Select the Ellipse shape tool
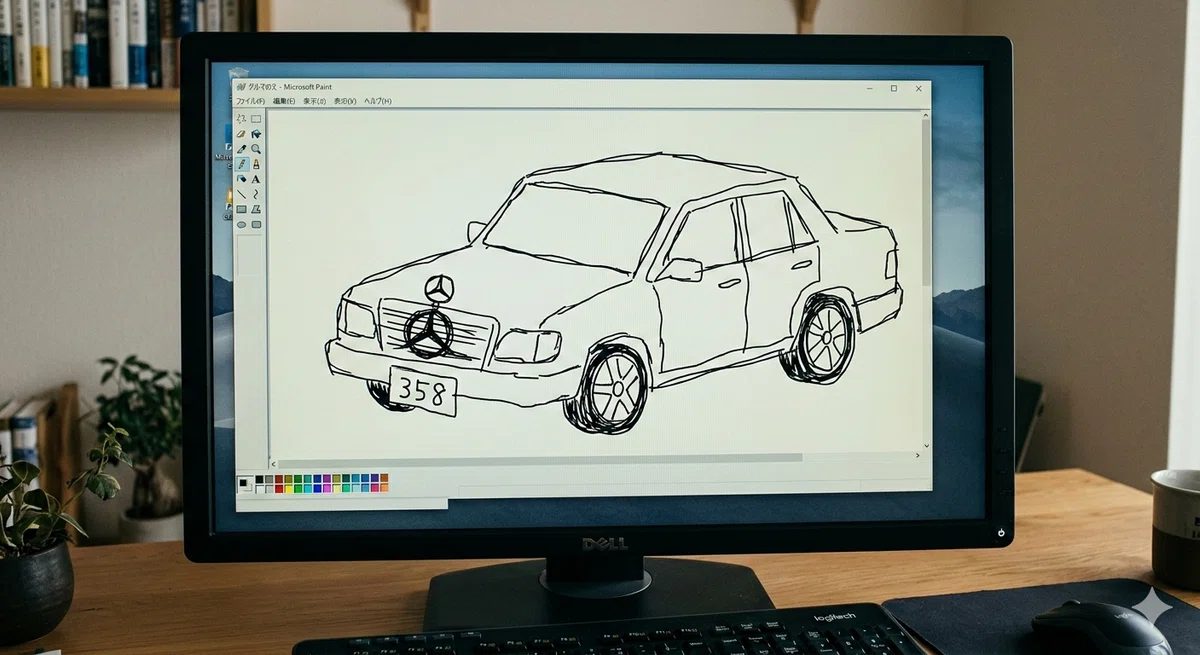1200x655 pixels. pyautogui.click(x=241, y=225)
